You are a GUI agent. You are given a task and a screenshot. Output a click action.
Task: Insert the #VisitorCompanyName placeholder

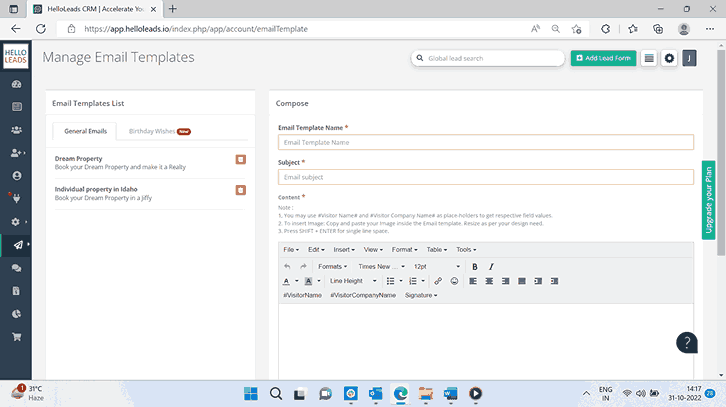(363, 295)
